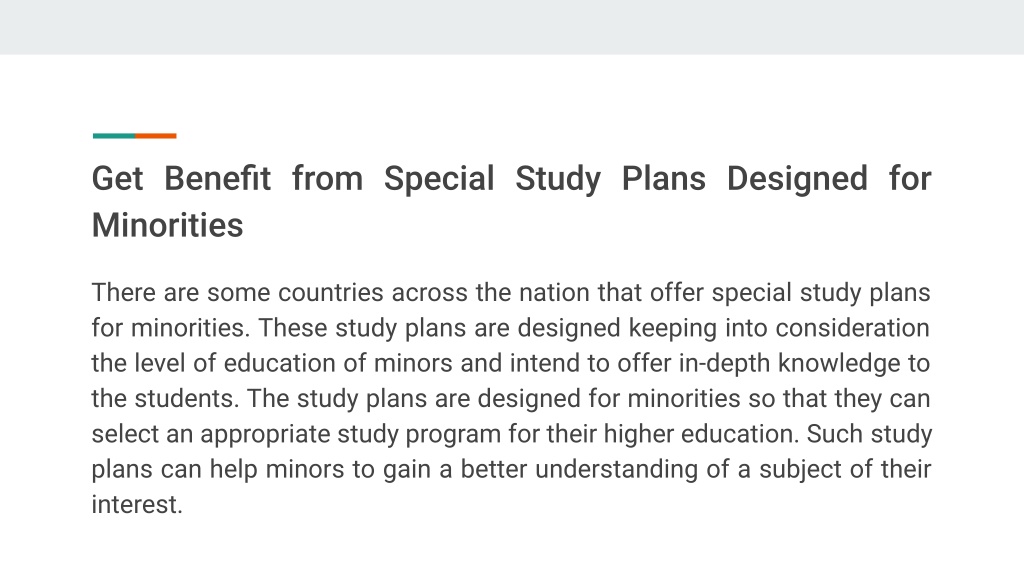Image resolution: width=1024 pixels, height=576 pixels.
Task: Click the orange segment of the accent line
Action: pos(156,136)
